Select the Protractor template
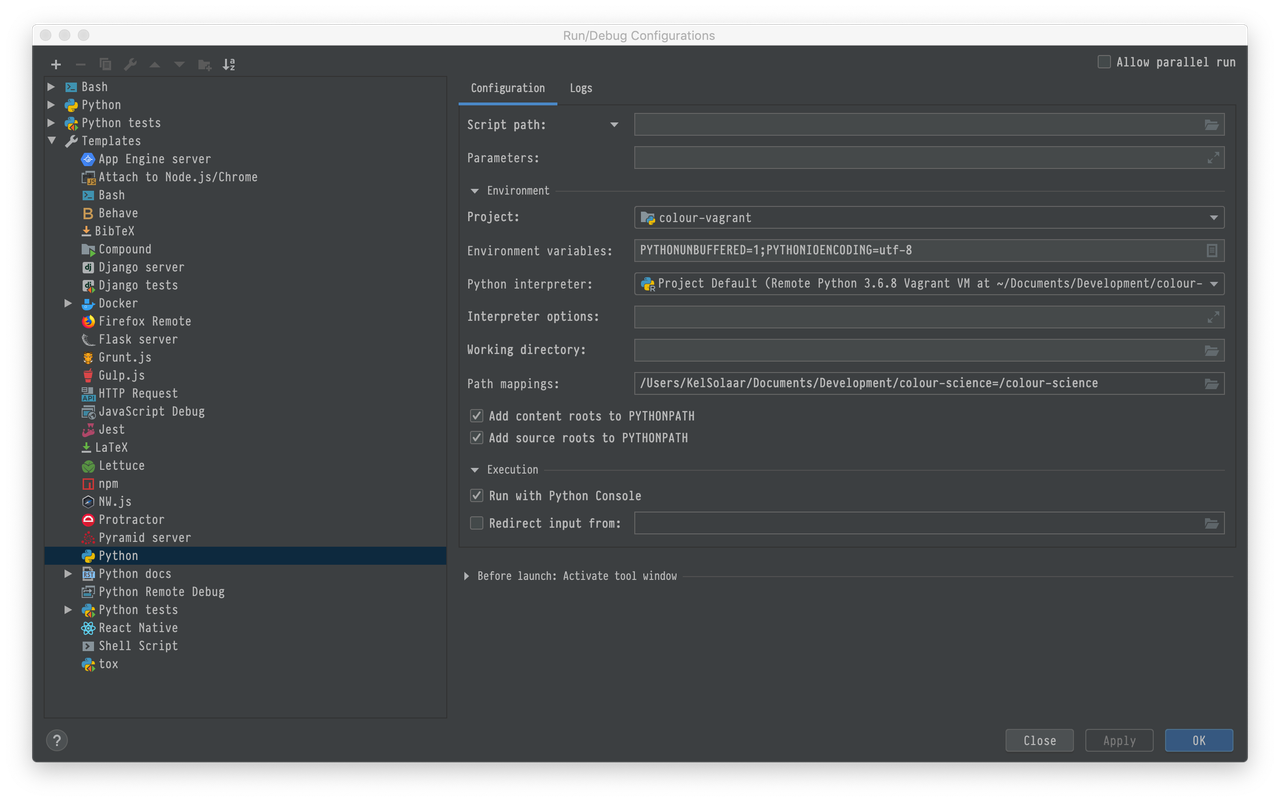Viewport: 1280px width, 802px height. point(122,520)
